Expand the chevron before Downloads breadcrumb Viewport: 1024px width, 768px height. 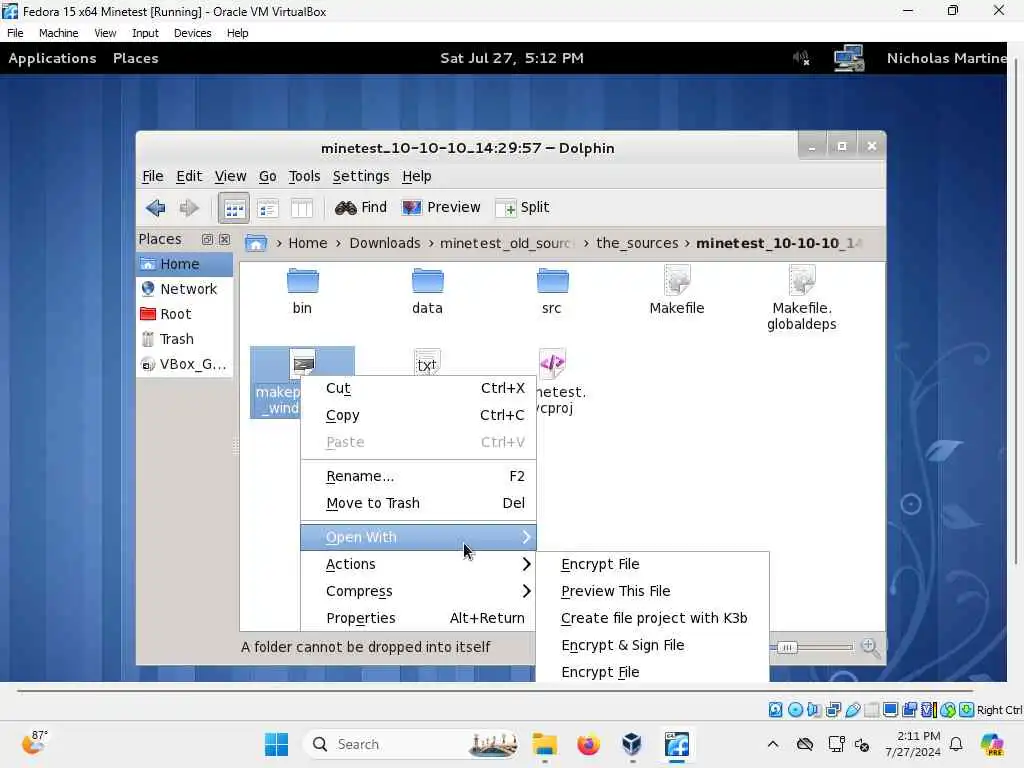(338, 243)
